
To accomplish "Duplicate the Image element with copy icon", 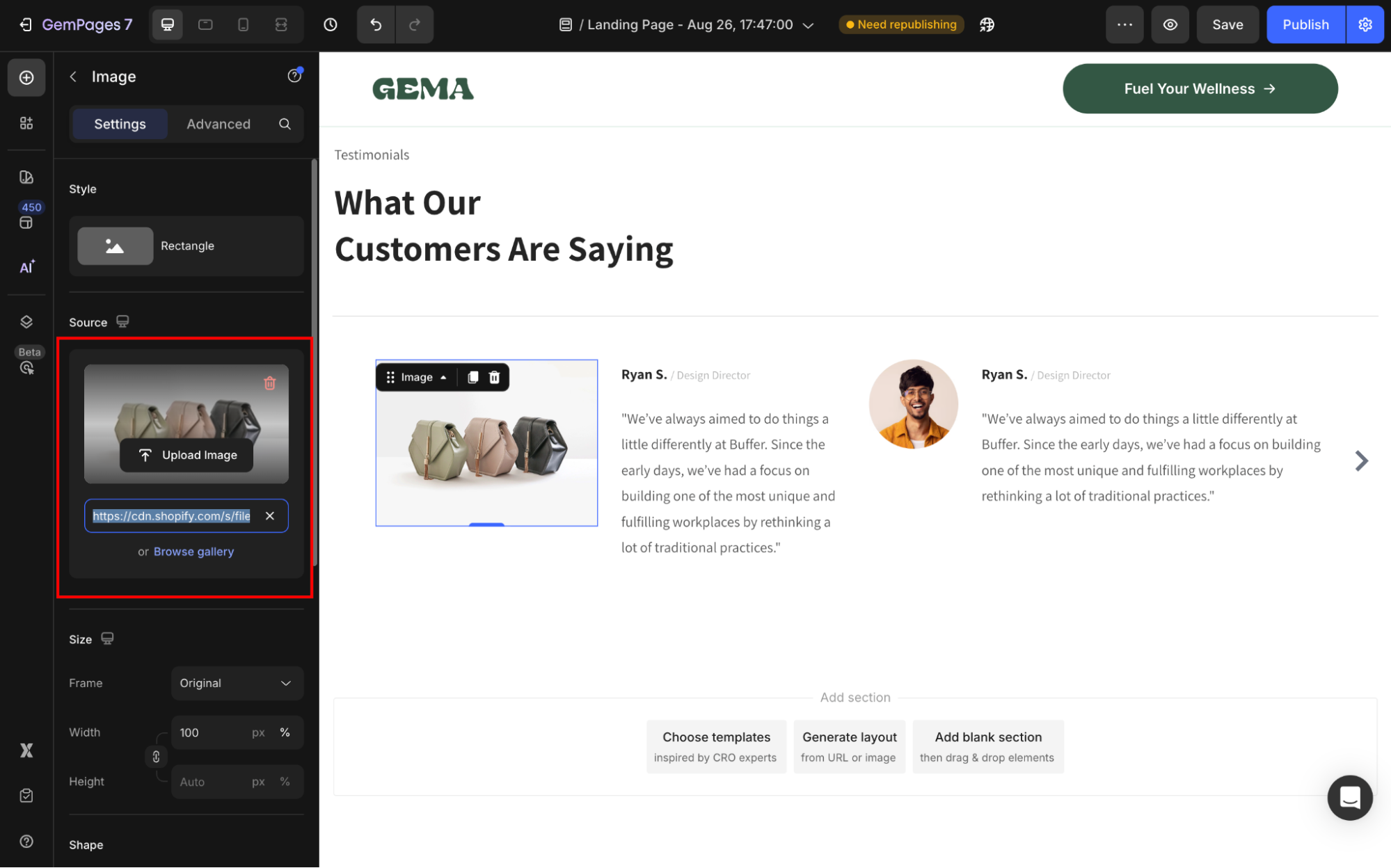I will click(x=472, y=377).
